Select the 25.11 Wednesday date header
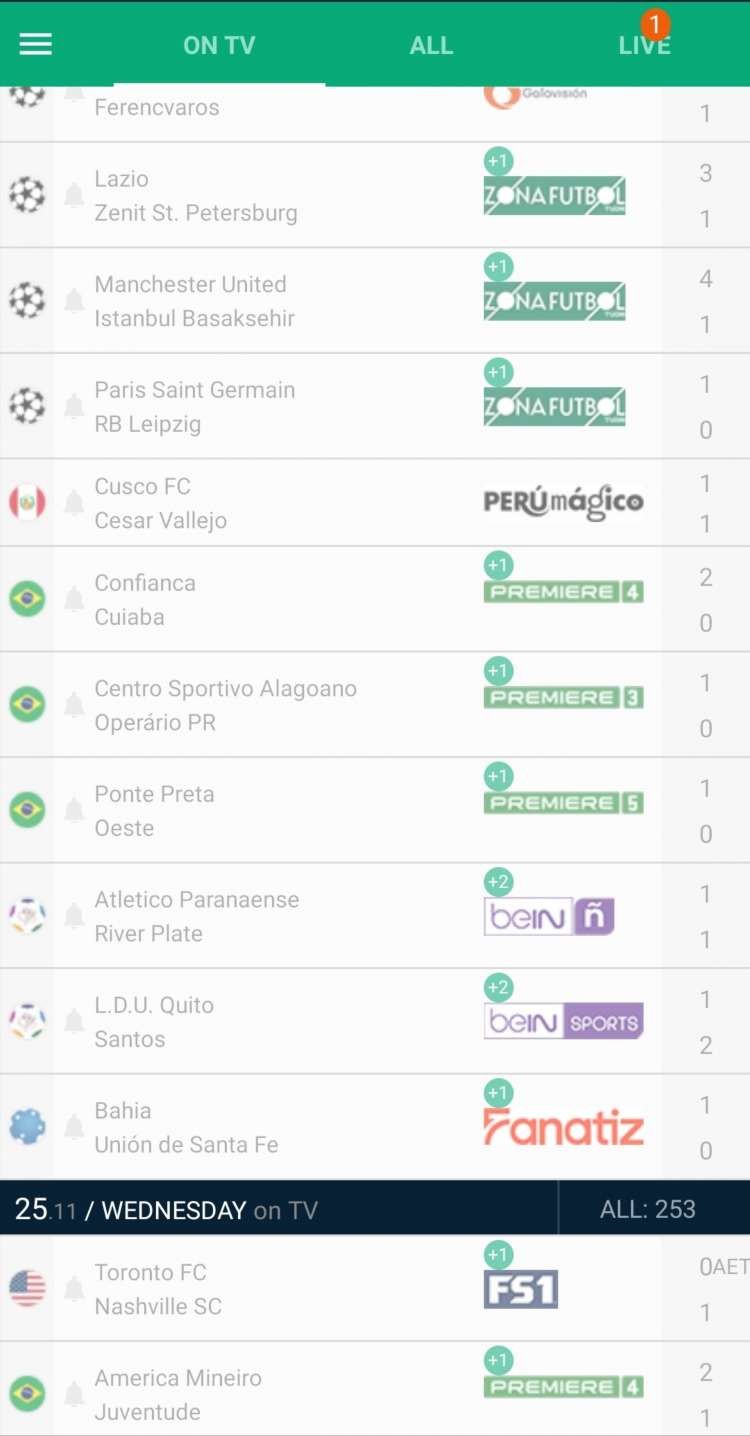 166,1209
